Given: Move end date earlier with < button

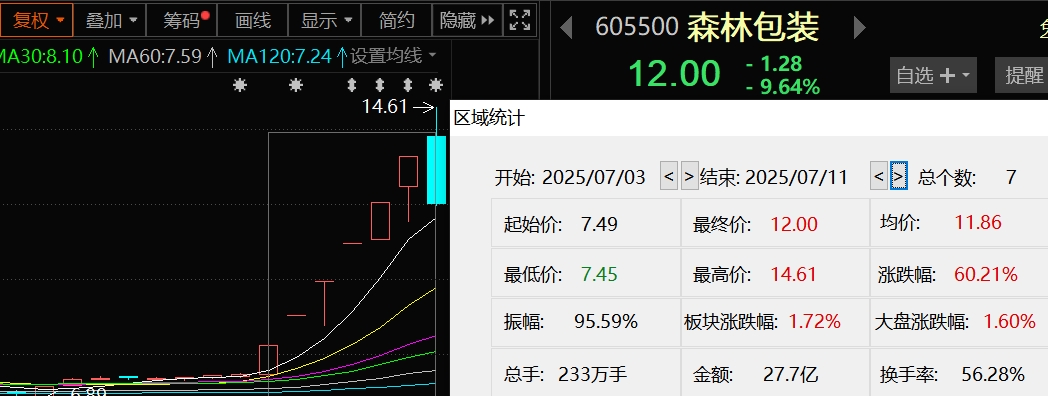Looking at the screenshot, I should pyautogui.click(x=879, y=177).
